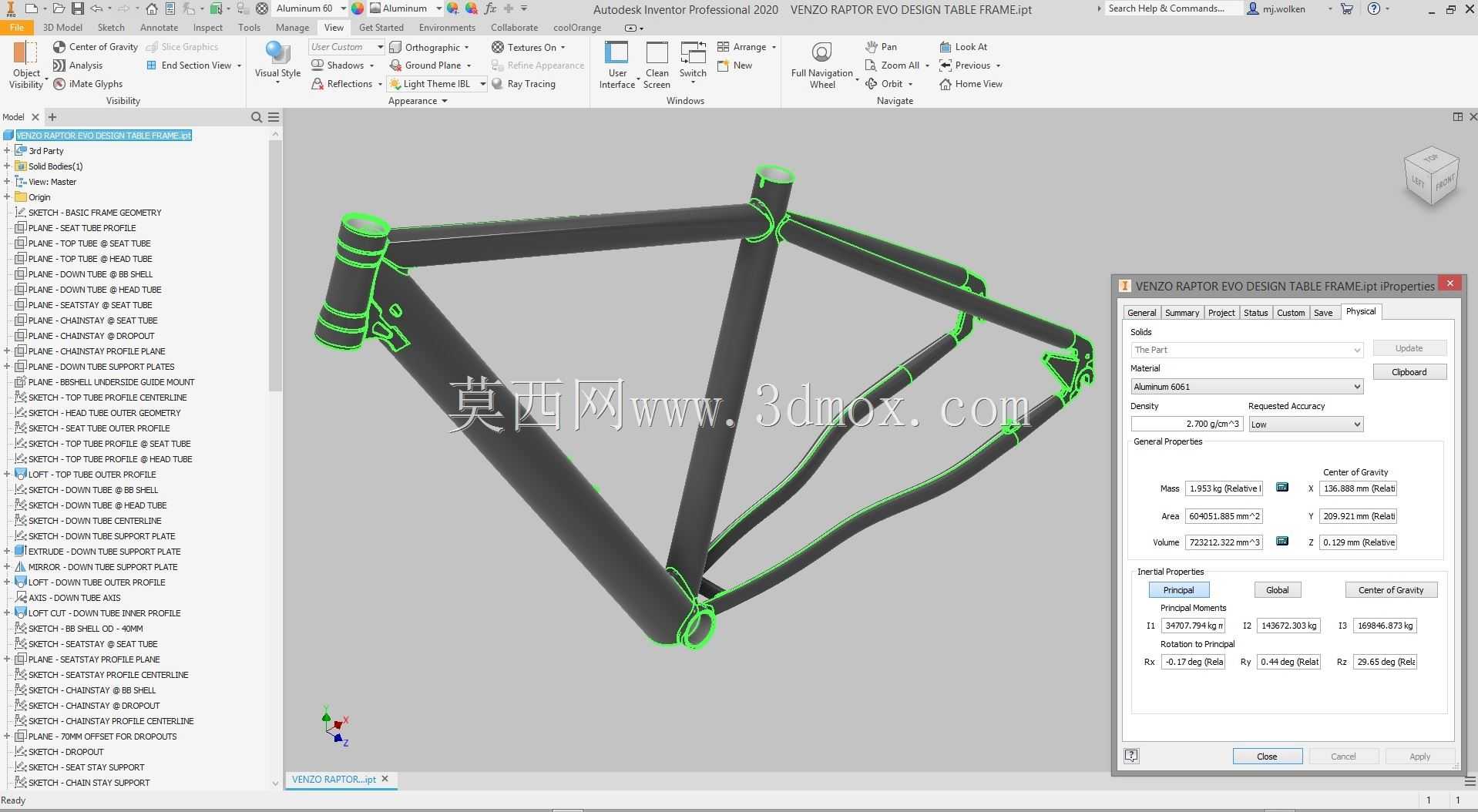
Task: Open End Section View dropdown
Action: [239, 65]
